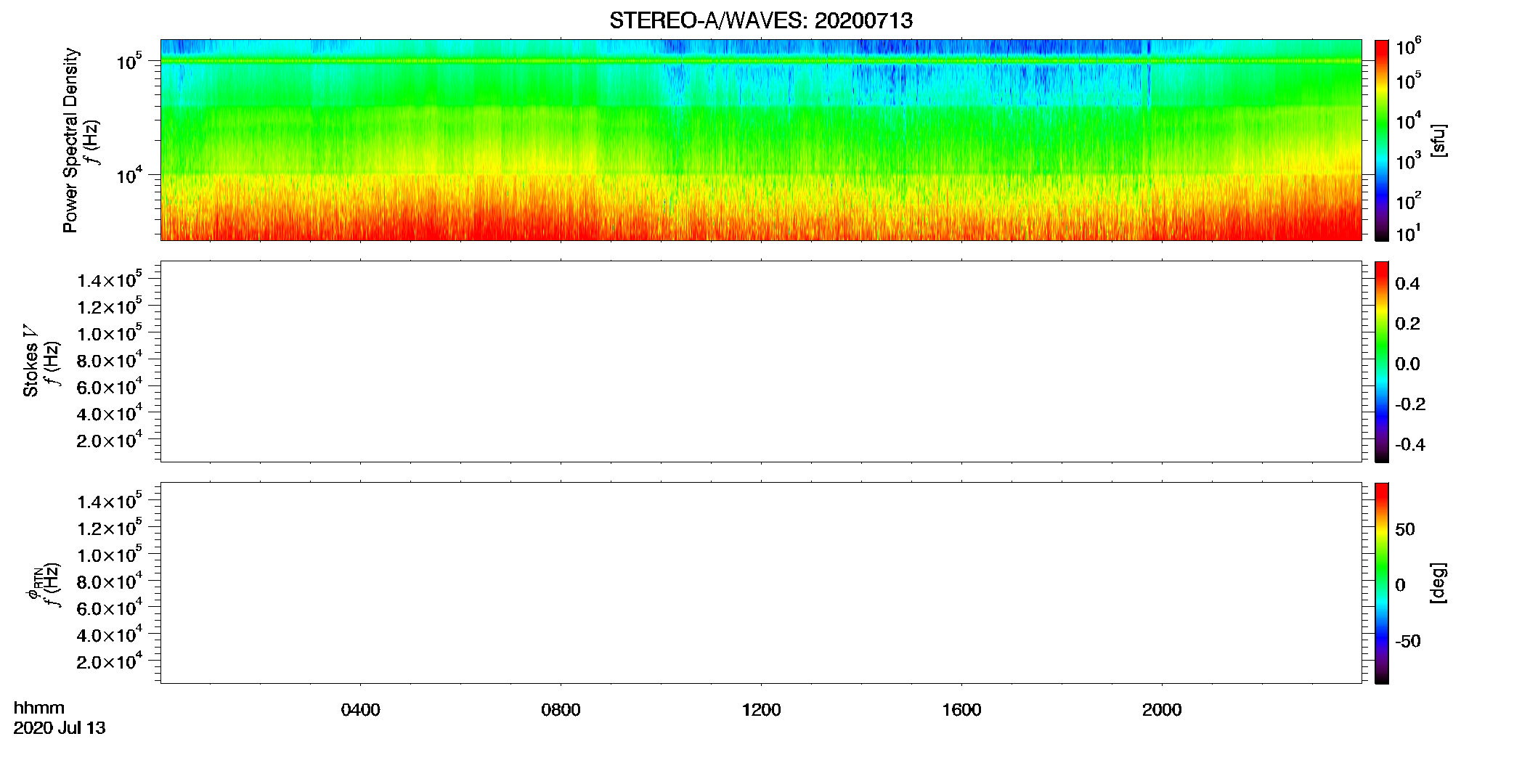Image resolution: width=1522 pixels, height=784 pixels.
Task: Click 2.0×10^4 tick on phi RTN axis
Action: [x=110, y=661]
